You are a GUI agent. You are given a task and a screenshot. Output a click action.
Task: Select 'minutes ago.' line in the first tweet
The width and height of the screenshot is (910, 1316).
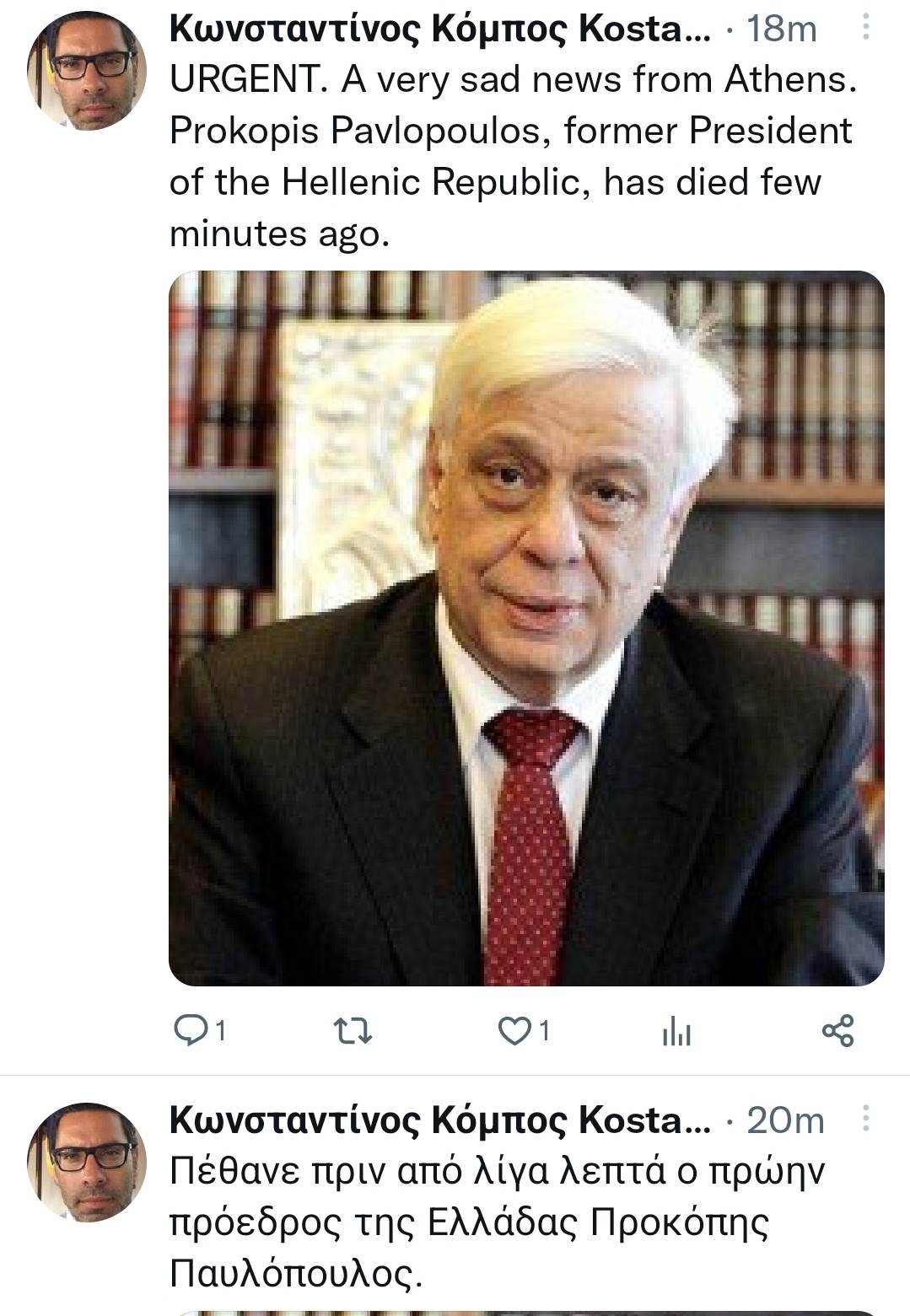[x=280, y=234]
